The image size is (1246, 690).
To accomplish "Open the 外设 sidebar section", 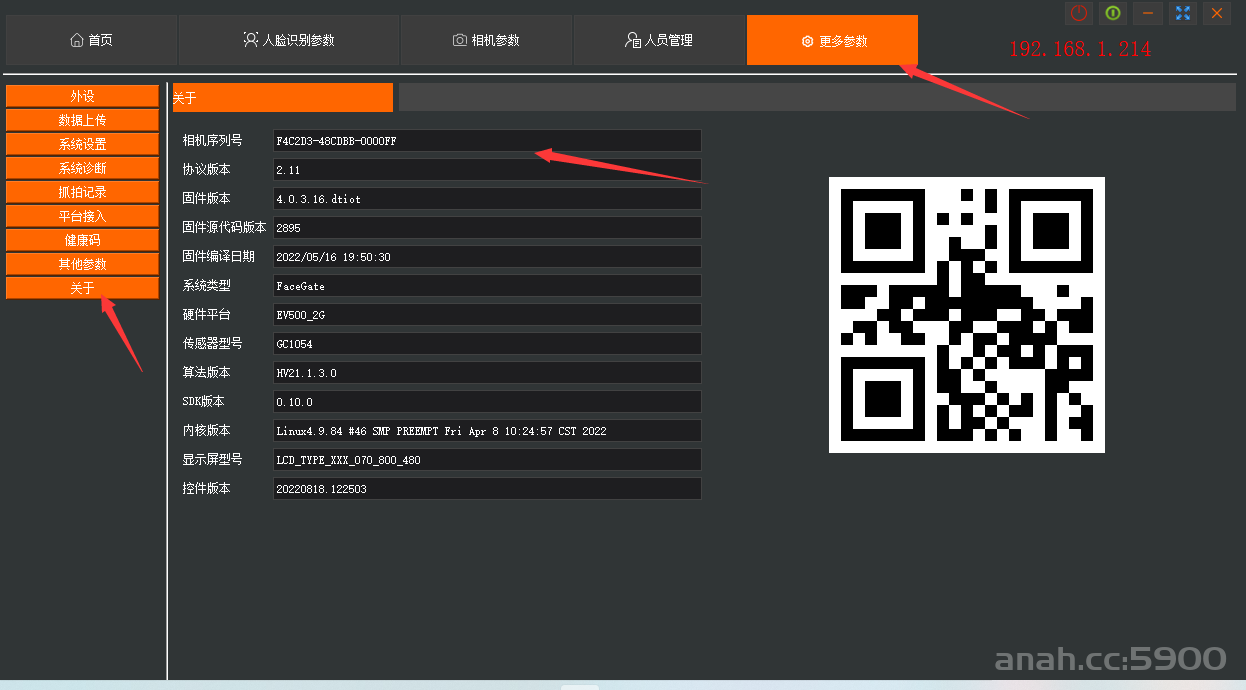I will [x=82, y=96].
